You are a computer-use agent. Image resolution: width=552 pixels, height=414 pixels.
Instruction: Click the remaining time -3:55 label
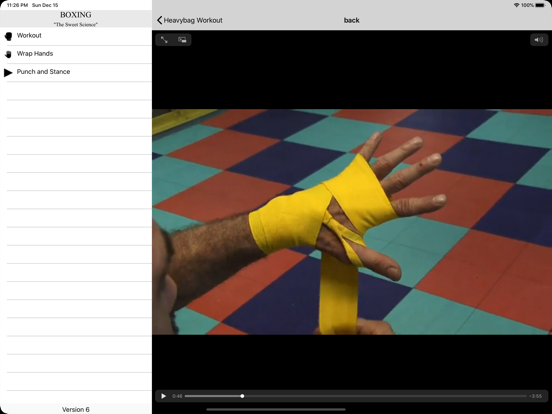coord(535,396)
